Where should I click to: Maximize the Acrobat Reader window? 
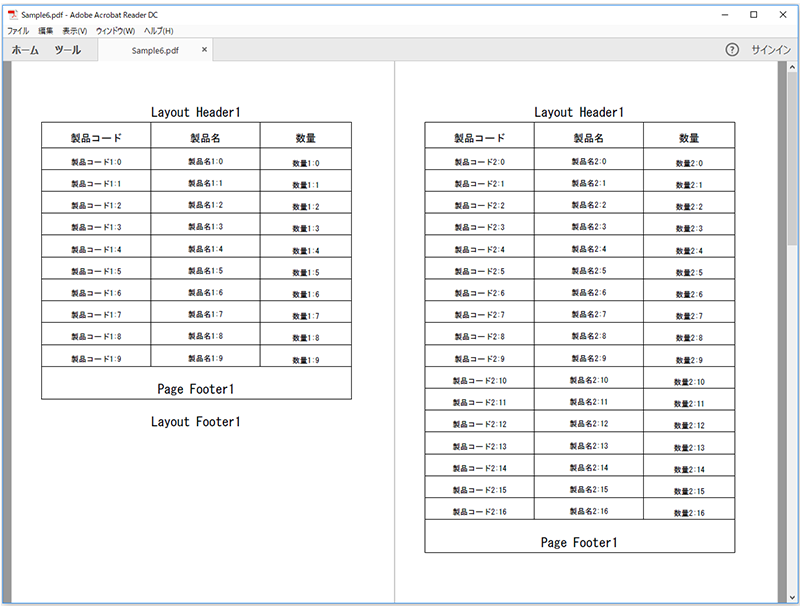753,14
